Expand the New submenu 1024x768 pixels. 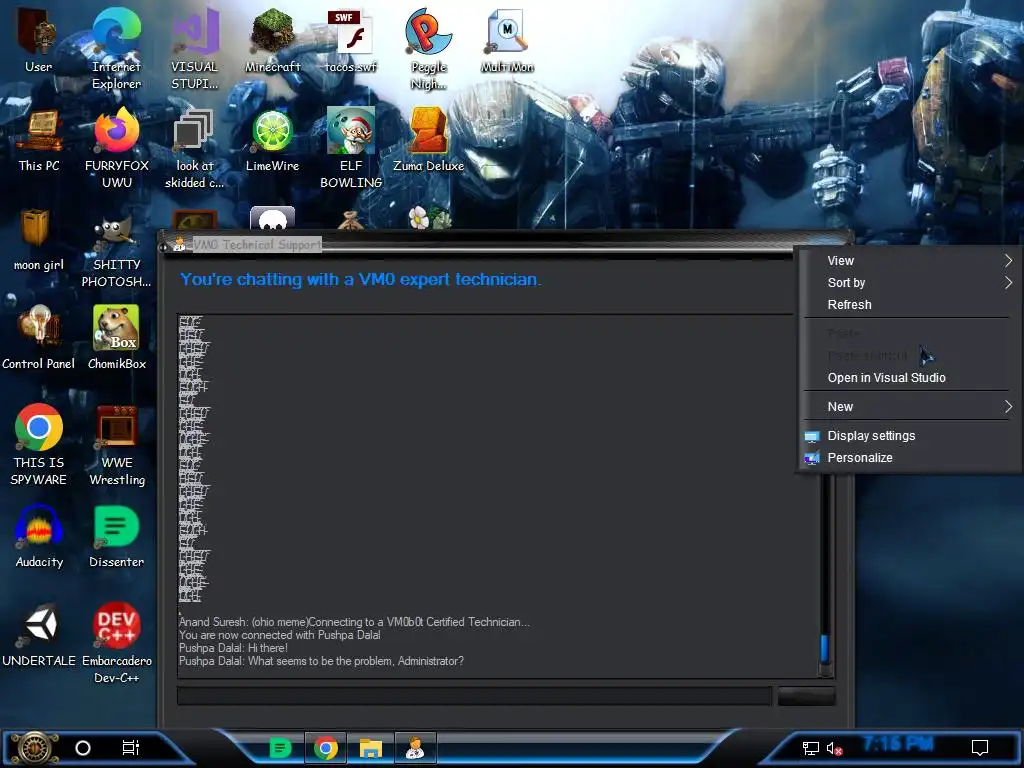click(909, 407)
